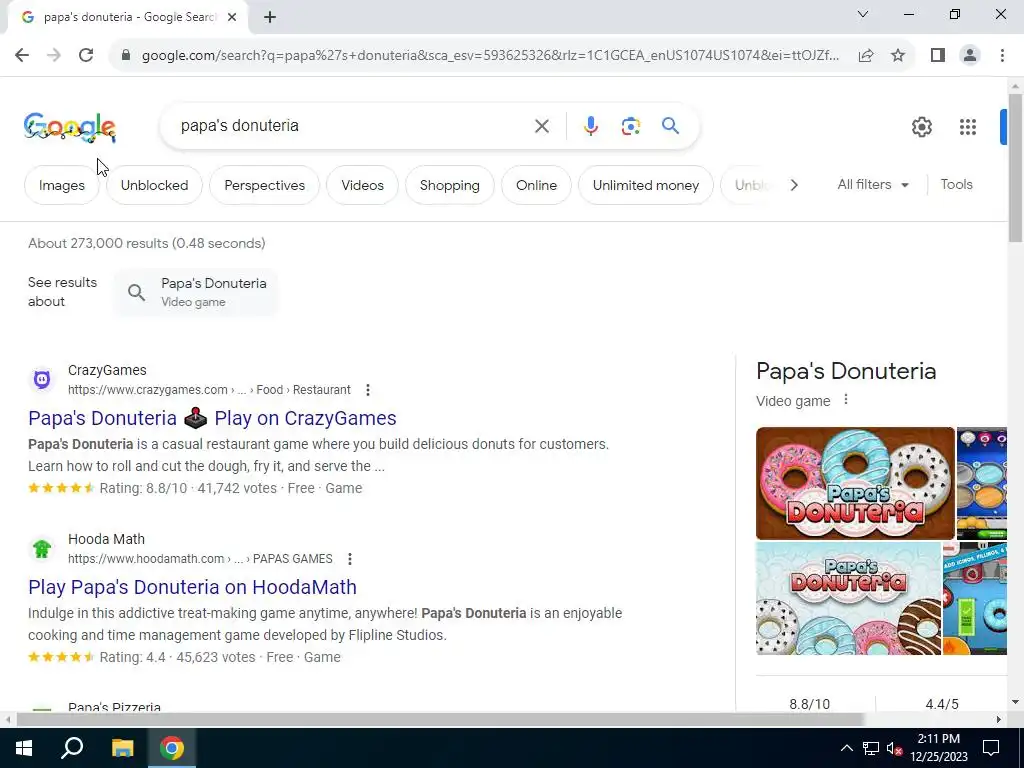This screenshot has height=768, width=1024.
Task: Open the search Tools button
Action: 956,185
